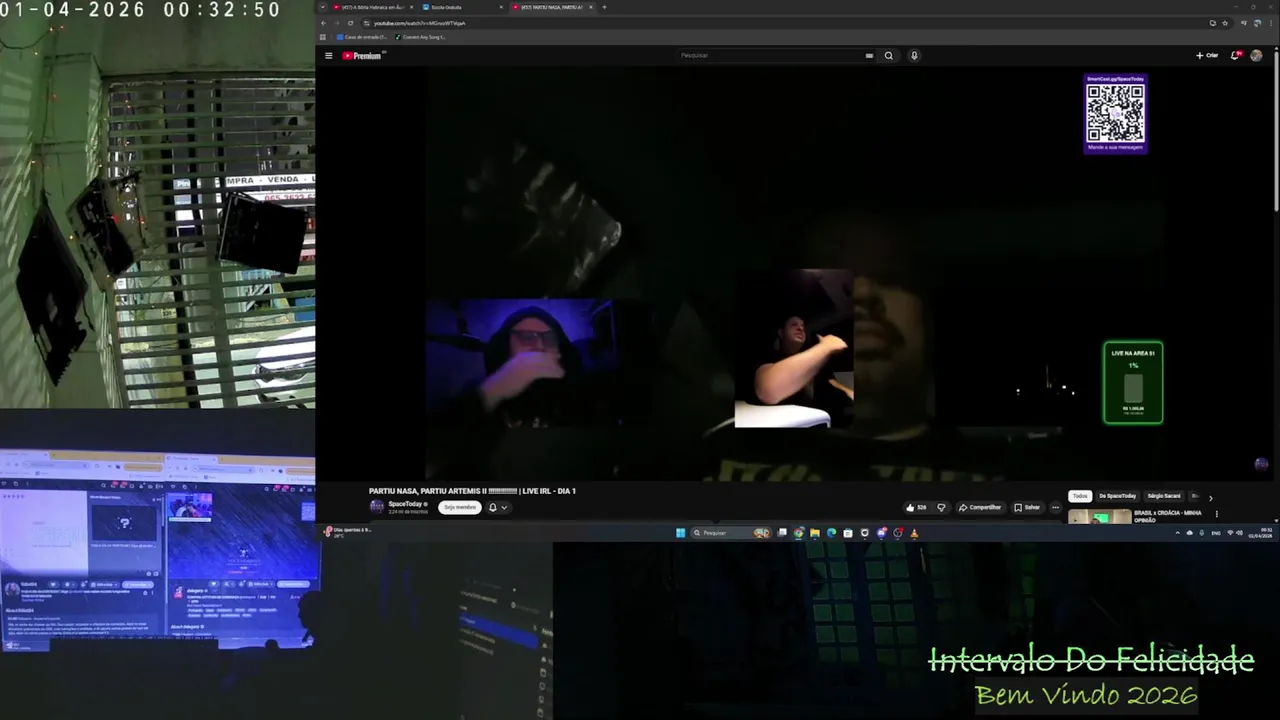Open Microsoft Edge from the taskbar

(x=831, y=533)
